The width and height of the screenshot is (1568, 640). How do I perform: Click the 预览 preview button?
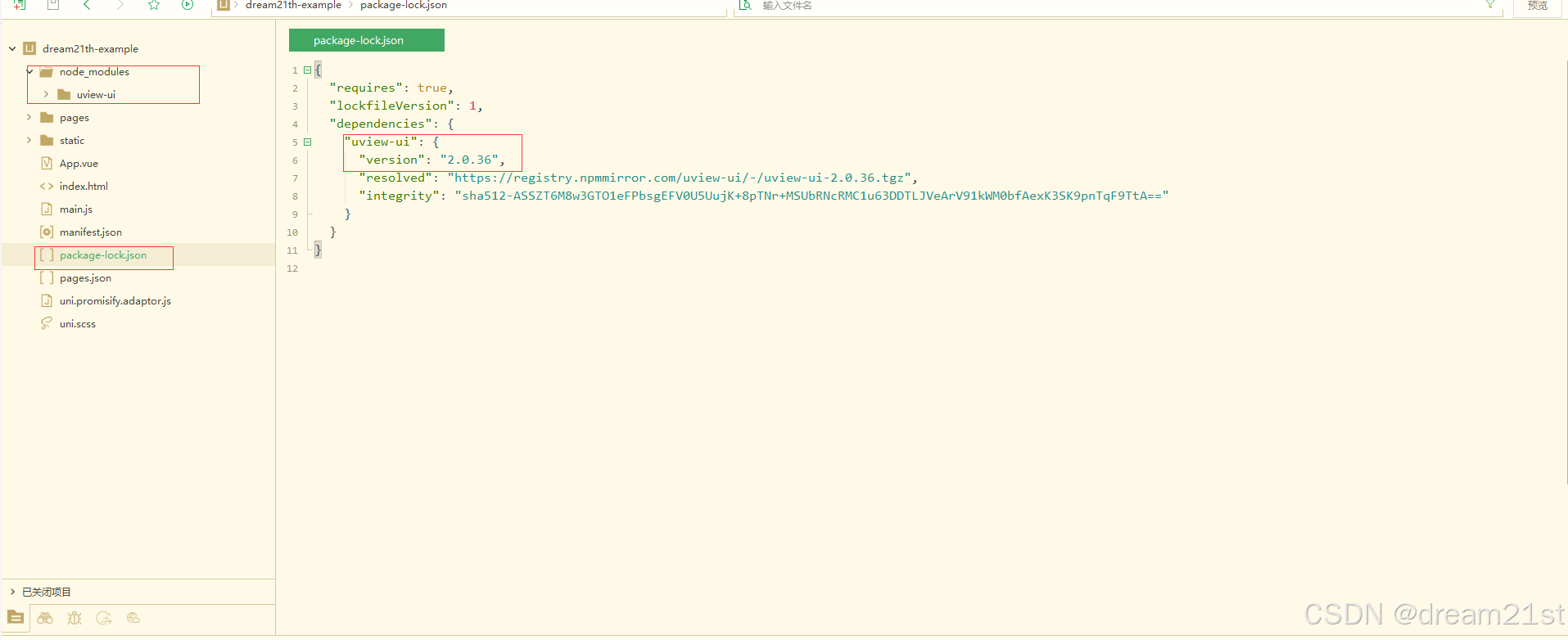[1538, 6]
